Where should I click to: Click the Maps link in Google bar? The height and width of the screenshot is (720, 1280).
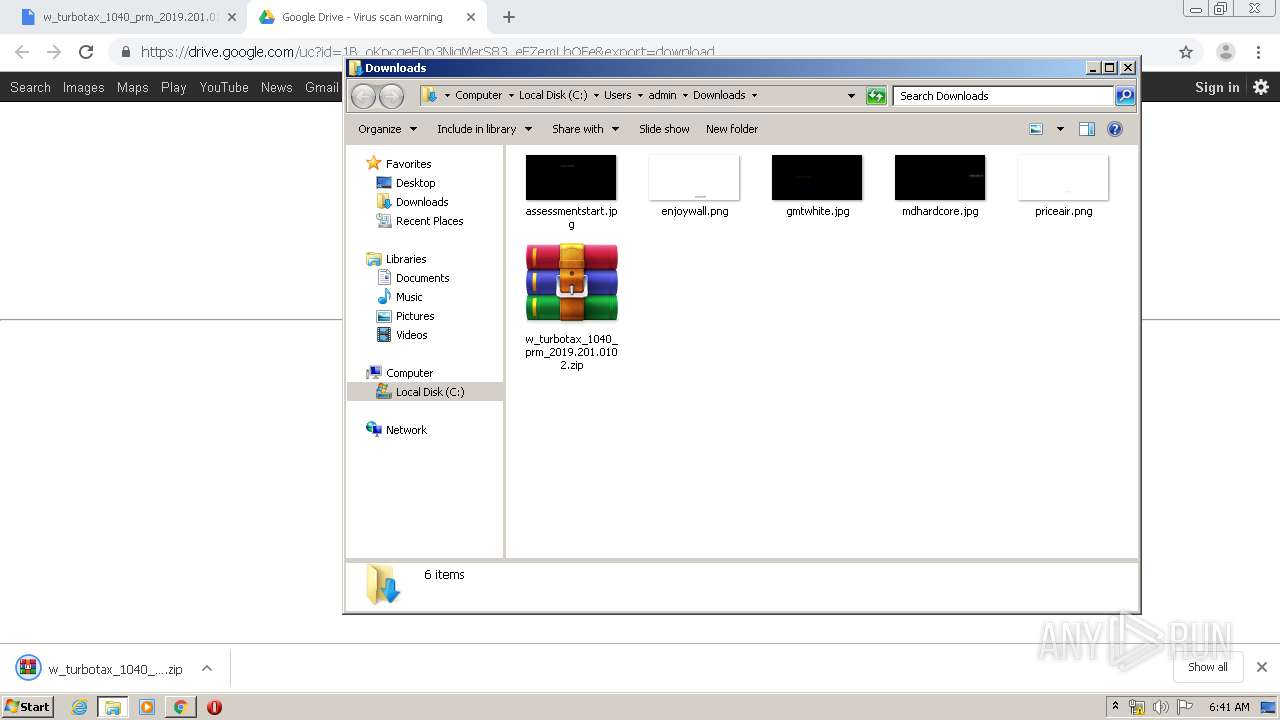point(132,87)
